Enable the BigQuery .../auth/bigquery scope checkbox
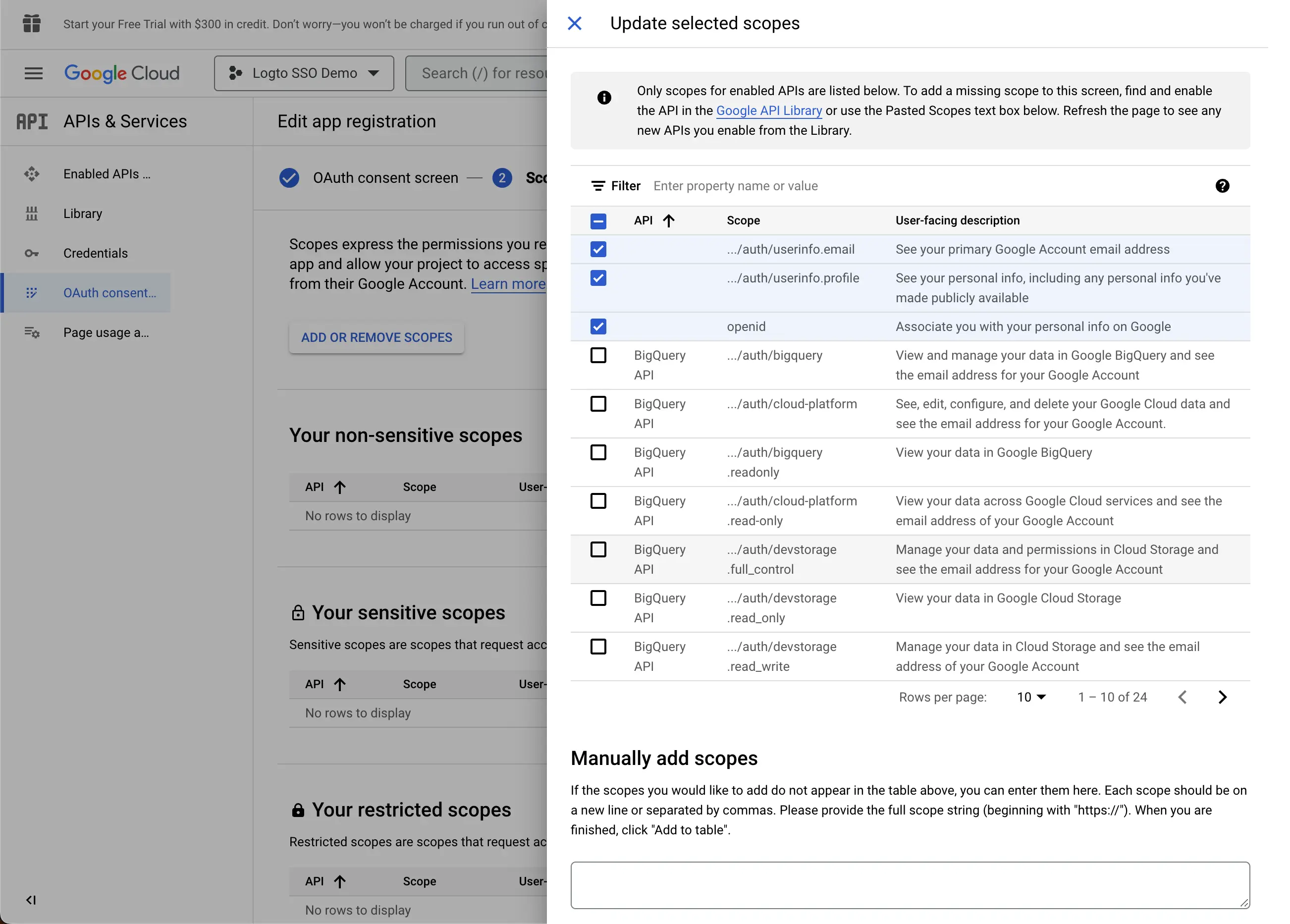This screenshot has height=924, width=1290. click(598, 355)
